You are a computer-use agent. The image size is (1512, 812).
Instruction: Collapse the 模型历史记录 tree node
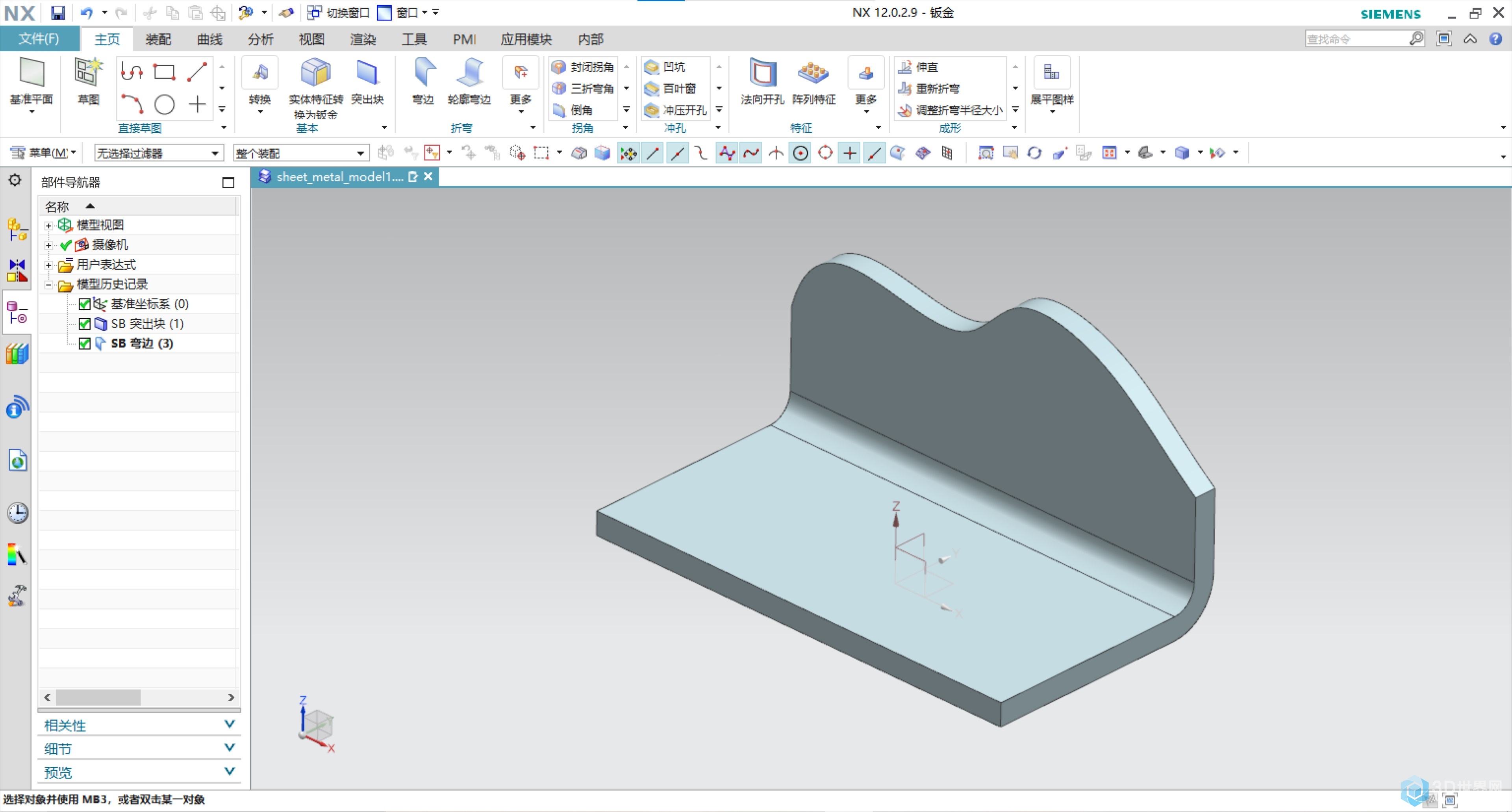(x=49, y=285)
